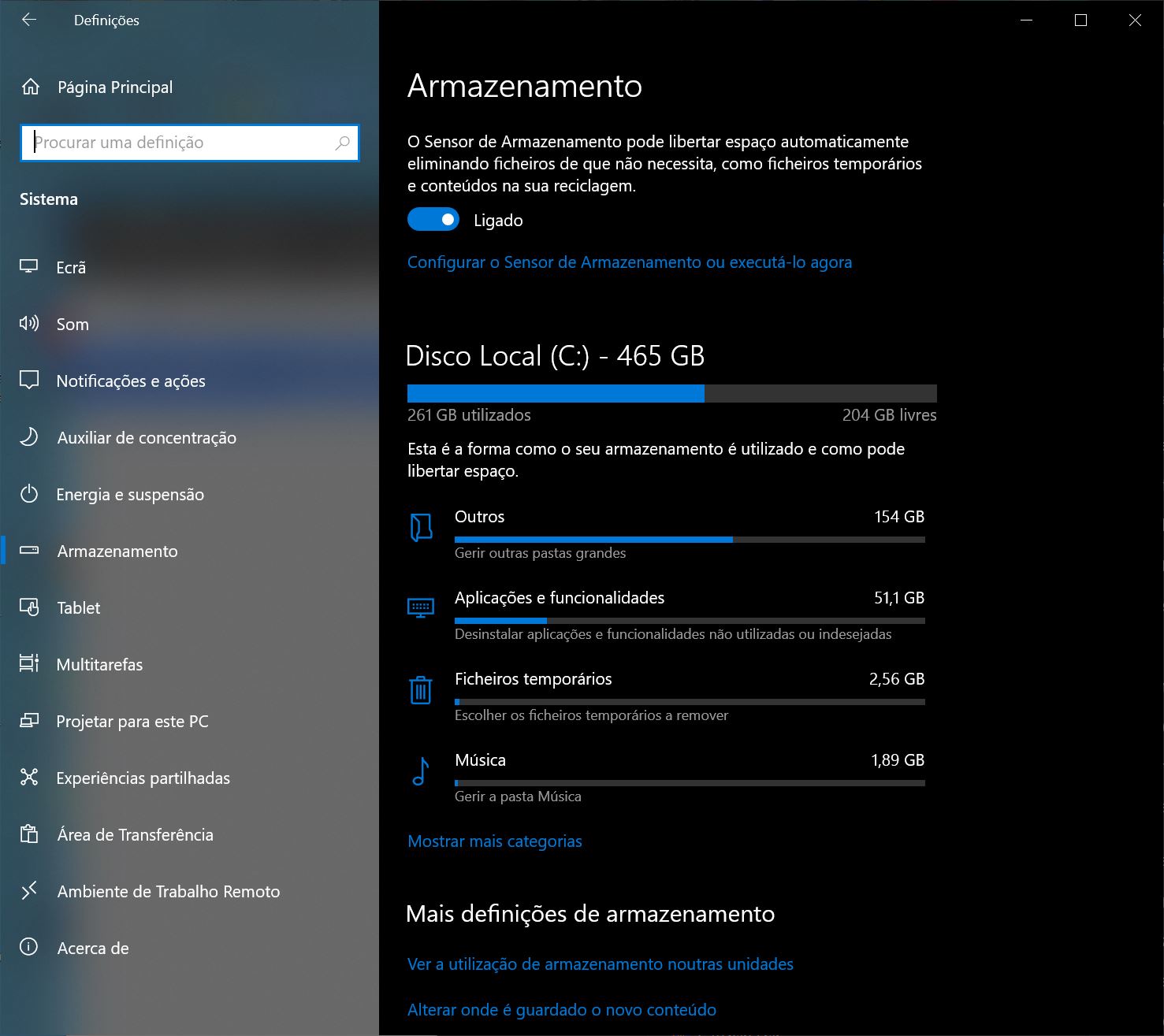This screenshot has width=1164, height=1036.
Task: Go to Notificações e ações
Action: pos(189,381)
